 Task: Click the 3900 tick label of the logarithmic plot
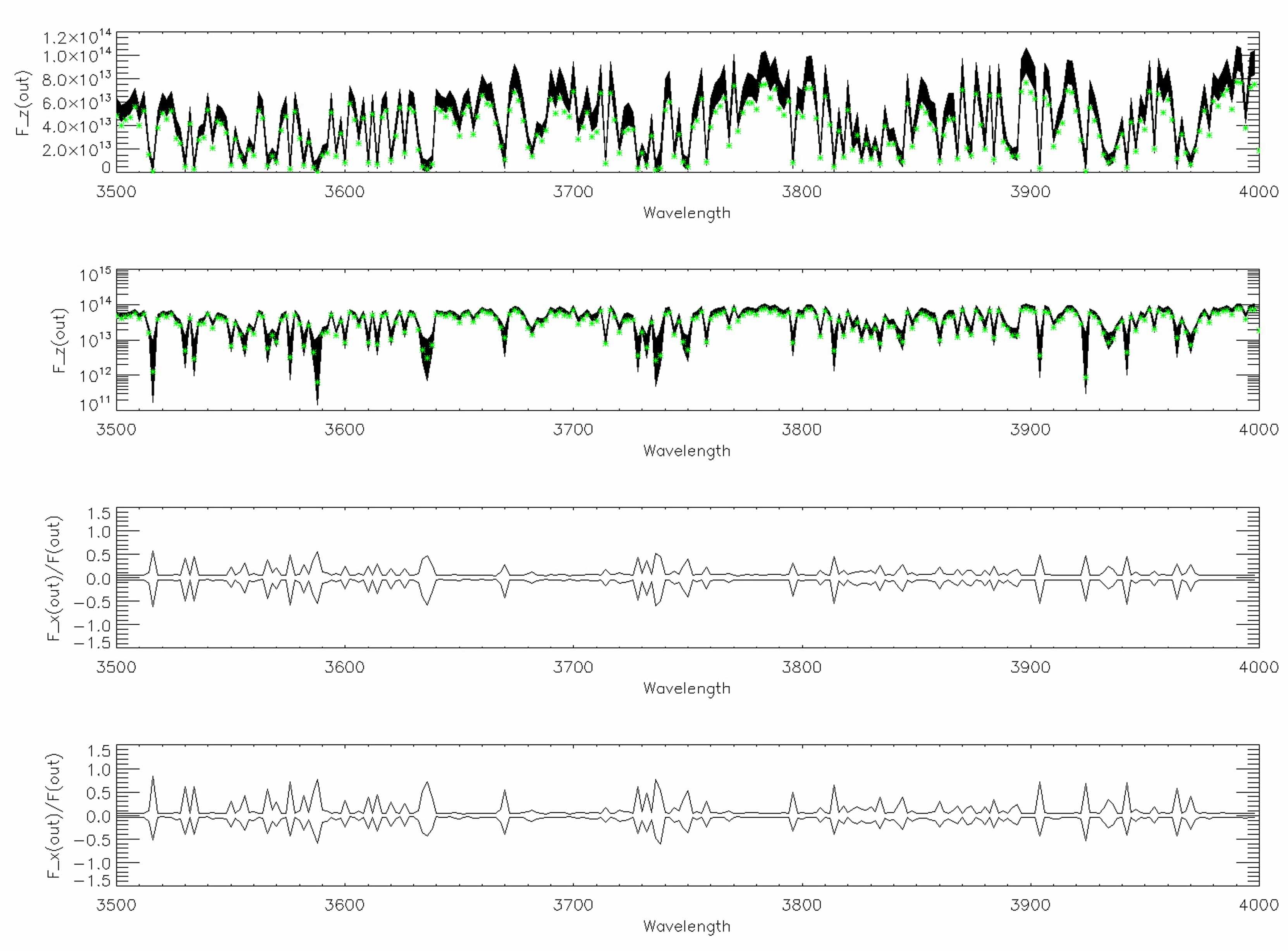pos(1030,429)
